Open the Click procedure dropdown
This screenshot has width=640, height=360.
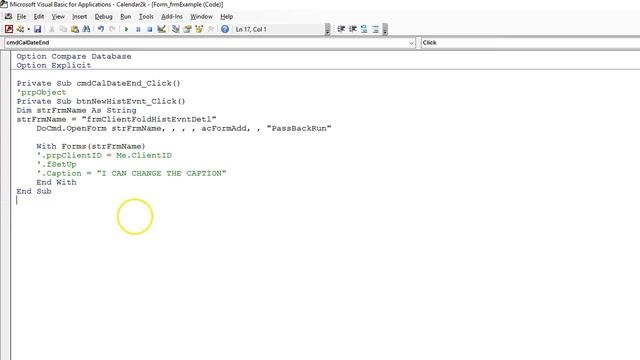530,42
